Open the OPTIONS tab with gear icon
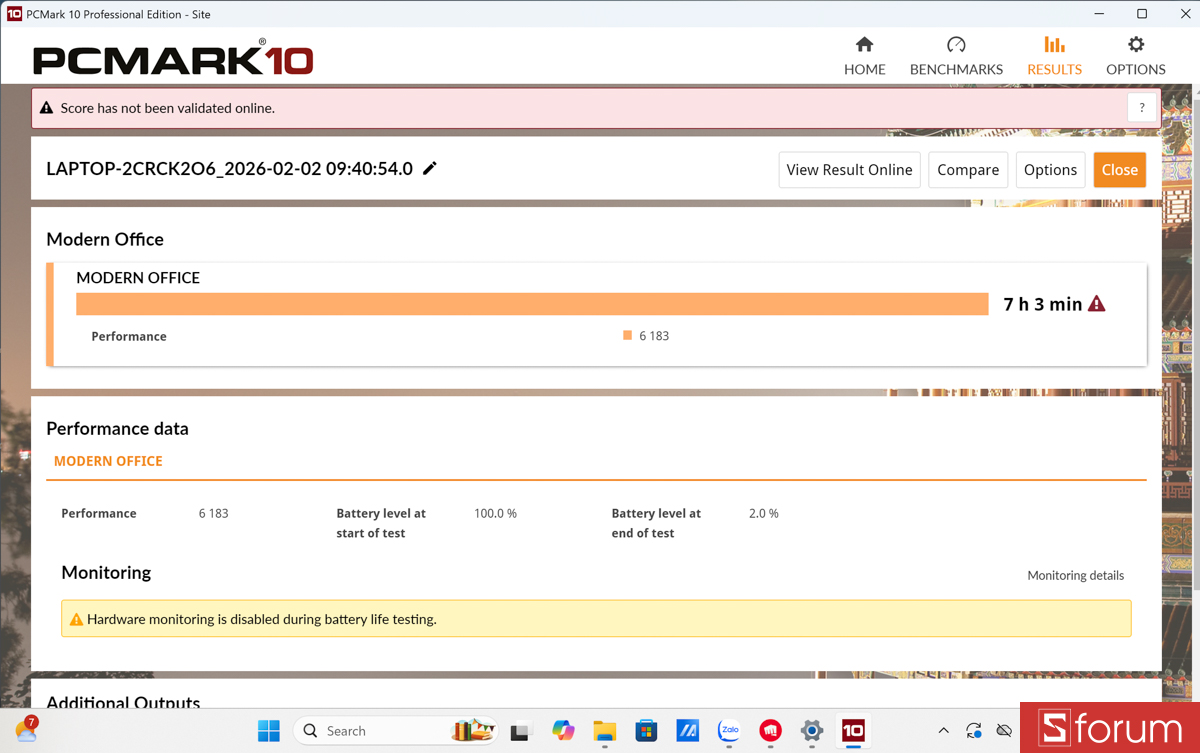Viewport: 1200px width, 753px height. coord(1135,56)
